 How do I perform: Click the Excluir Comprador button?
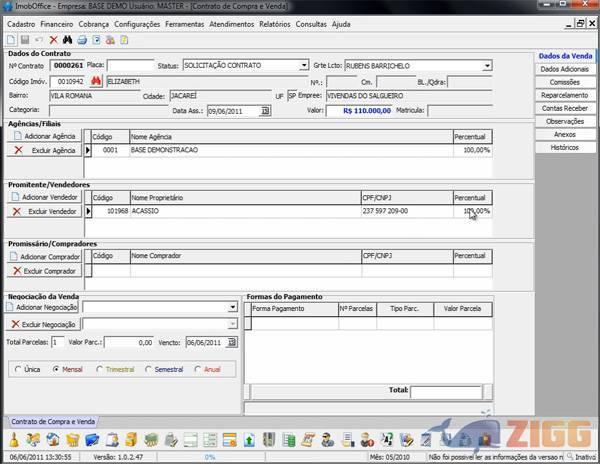point(44,271)
